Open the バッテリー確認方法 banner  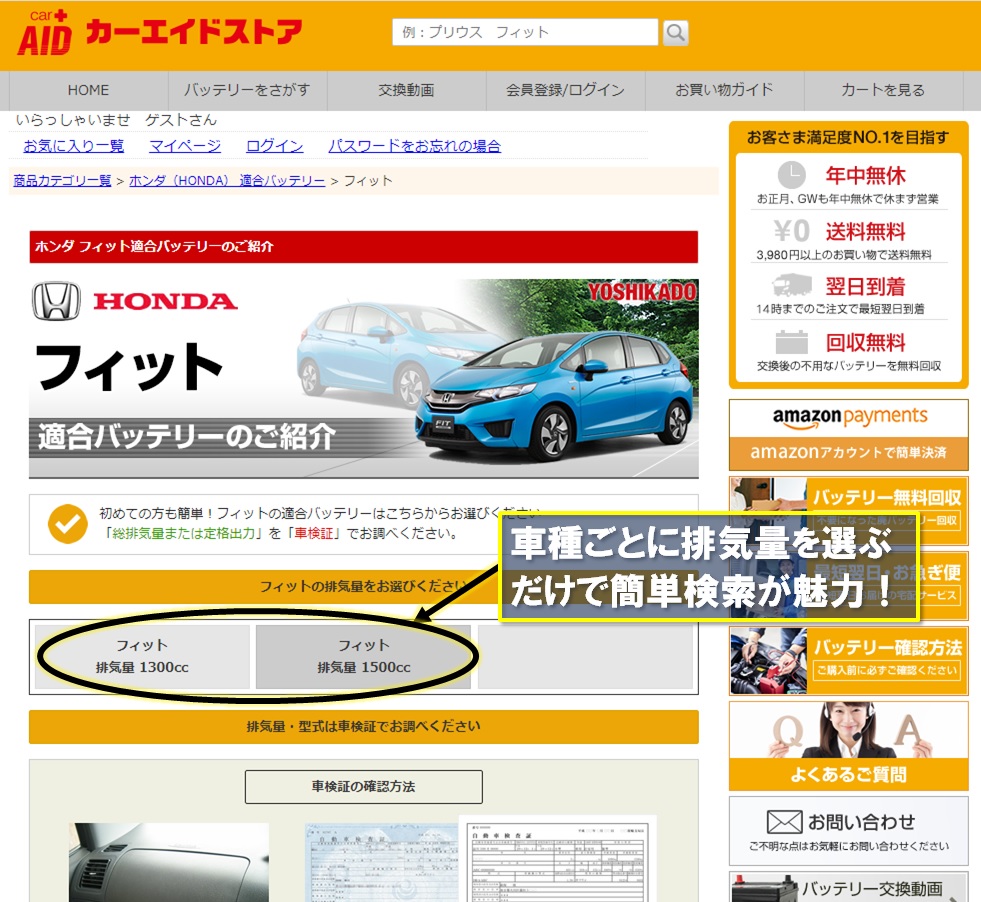point(848,661)
